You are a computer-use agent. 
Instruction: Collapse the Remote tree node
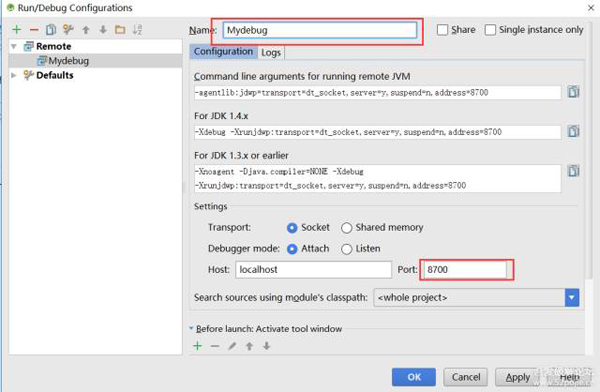pos(14,46)
